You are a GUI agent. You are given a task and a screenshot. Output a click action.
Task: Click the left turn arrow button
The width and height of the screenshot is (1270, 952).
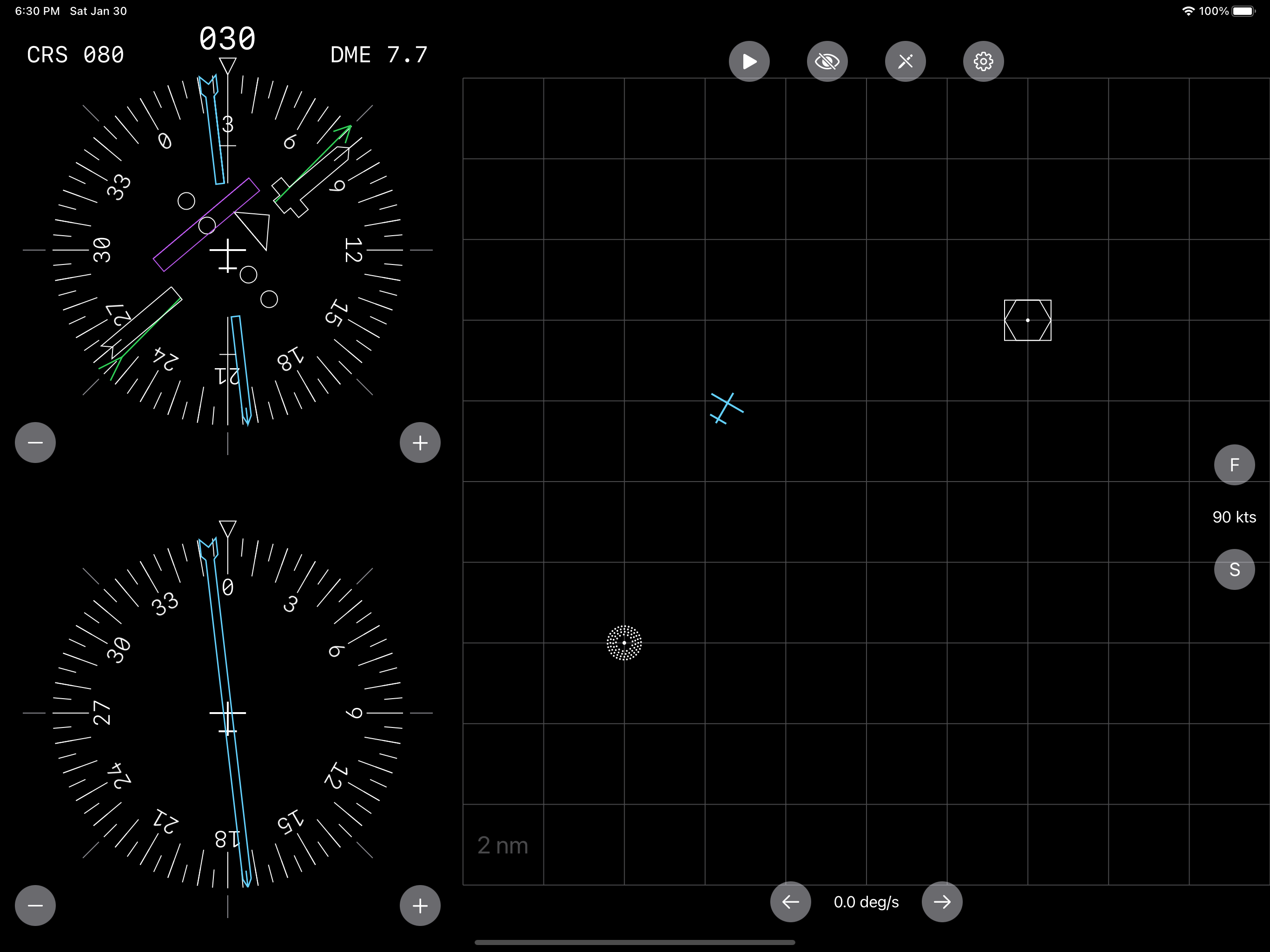tap(790, 901)
